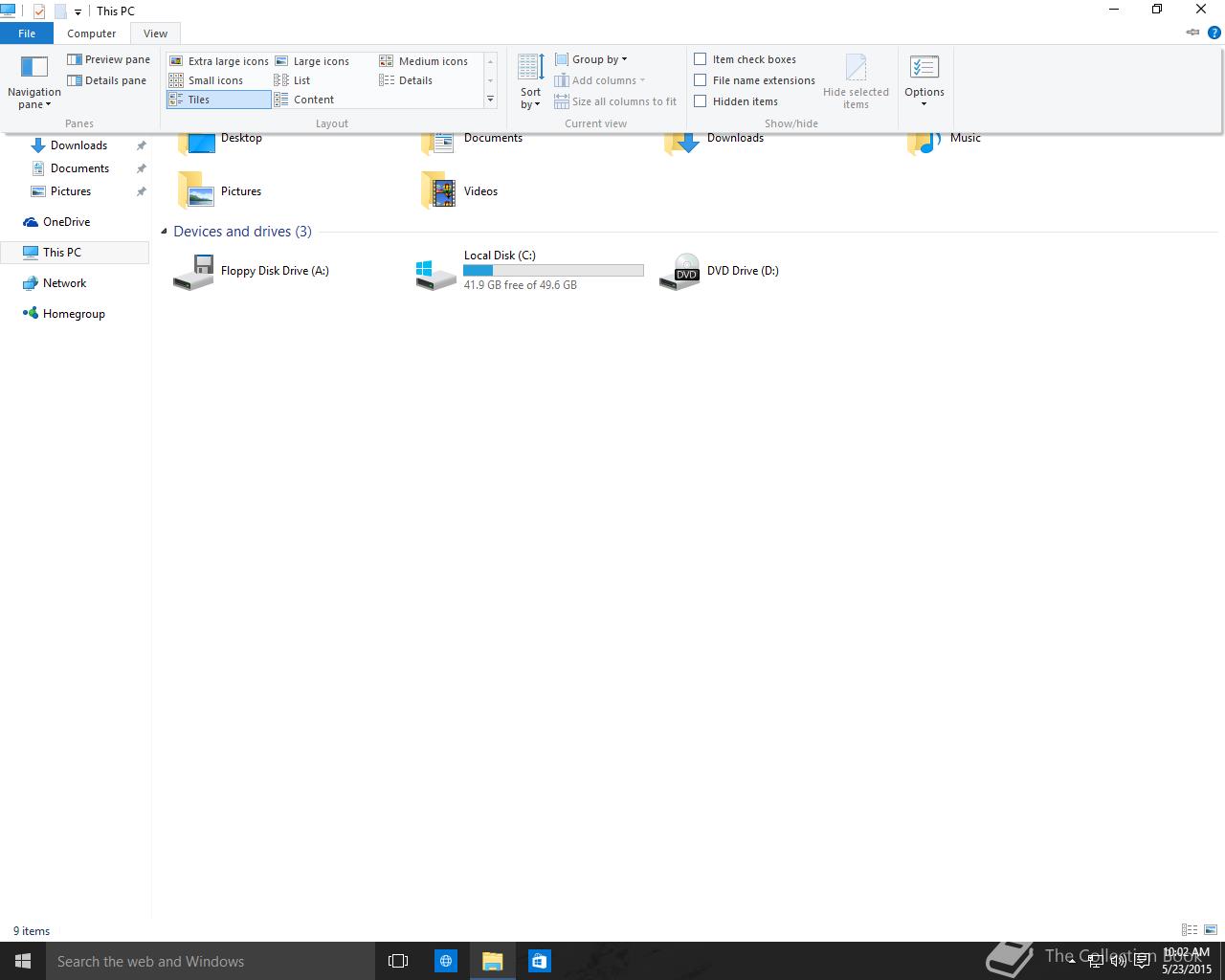Open Task View from taskbar
Viewport: 1225px width, 980px height.
point(398,961)
